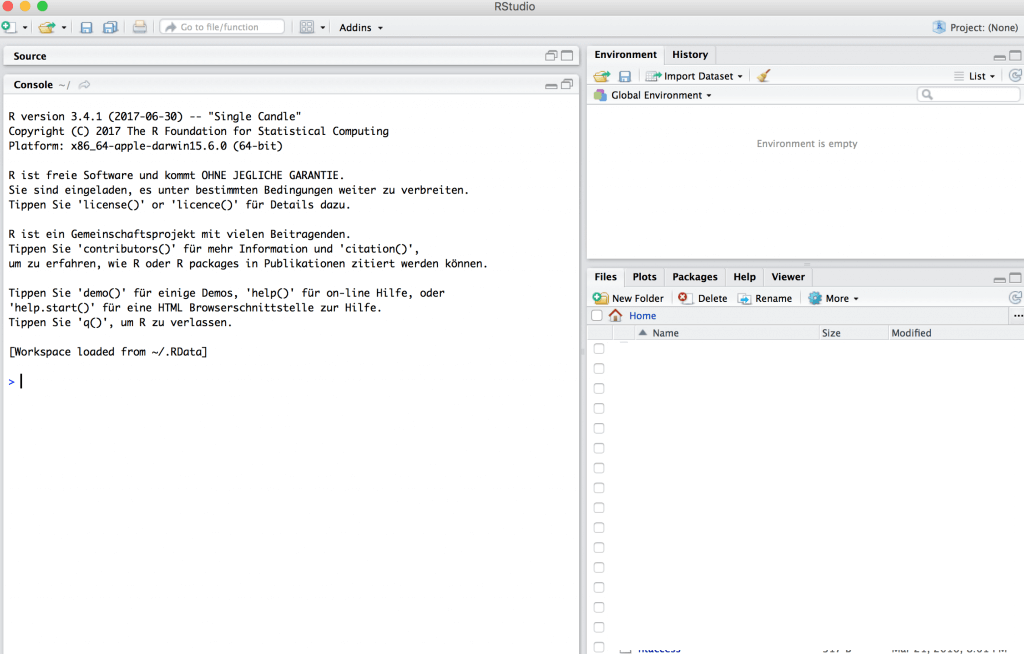Viewport: 1024px width, 654px height.
Task: Switch to the Files tab
Action: 605,276
